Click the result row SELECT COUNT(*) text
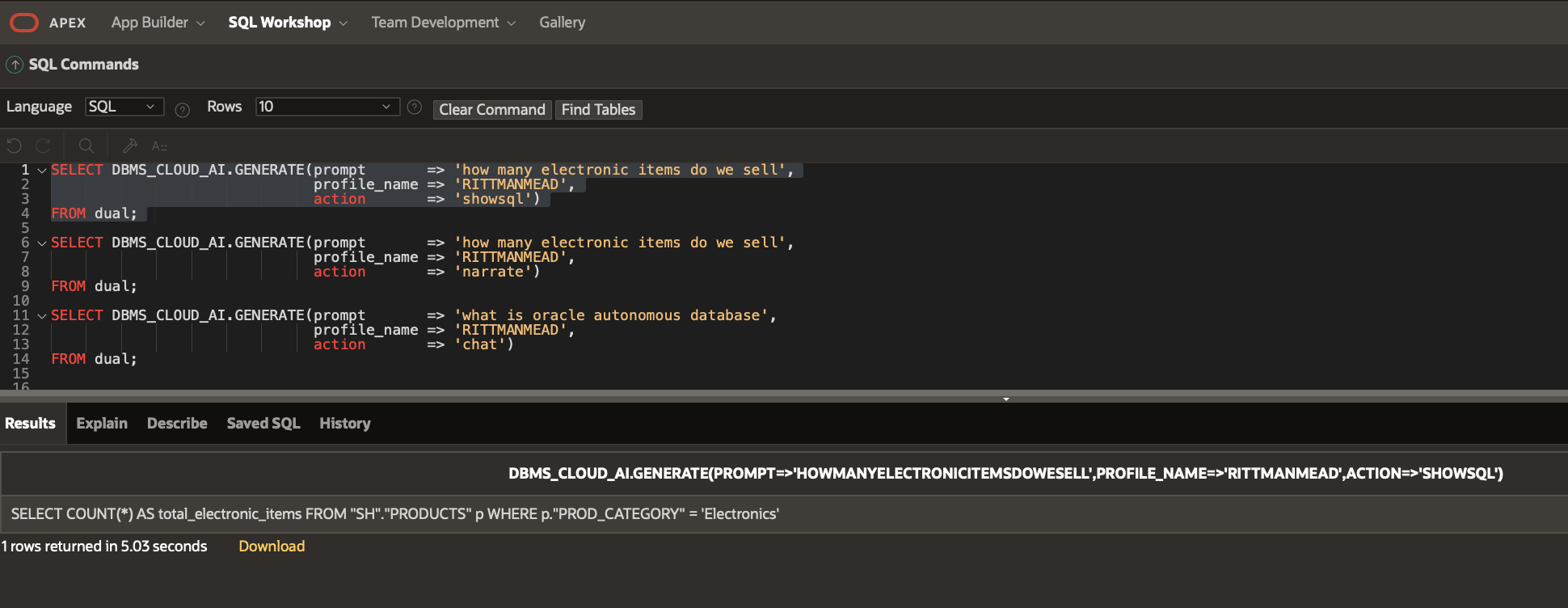The height and width of the screenshot is (608, 1568). (x=395, y=514)
